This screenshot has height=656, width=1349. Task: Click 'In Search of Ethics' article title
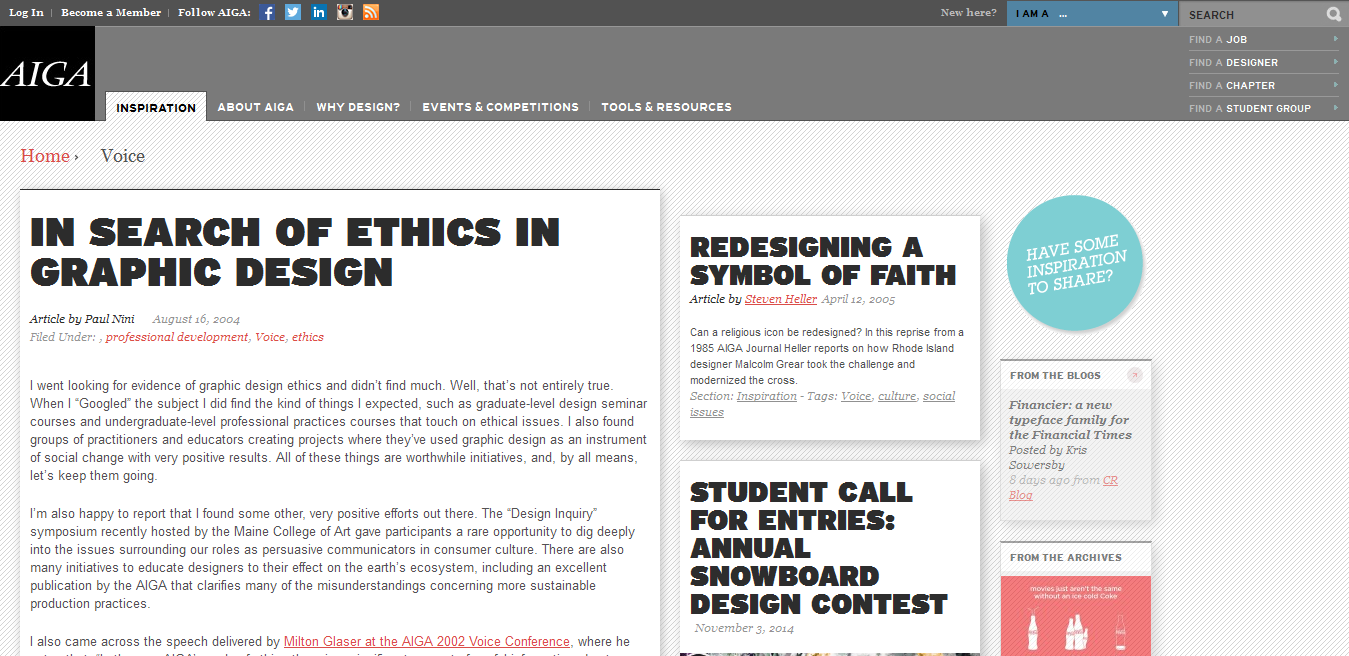pos(295,252)
